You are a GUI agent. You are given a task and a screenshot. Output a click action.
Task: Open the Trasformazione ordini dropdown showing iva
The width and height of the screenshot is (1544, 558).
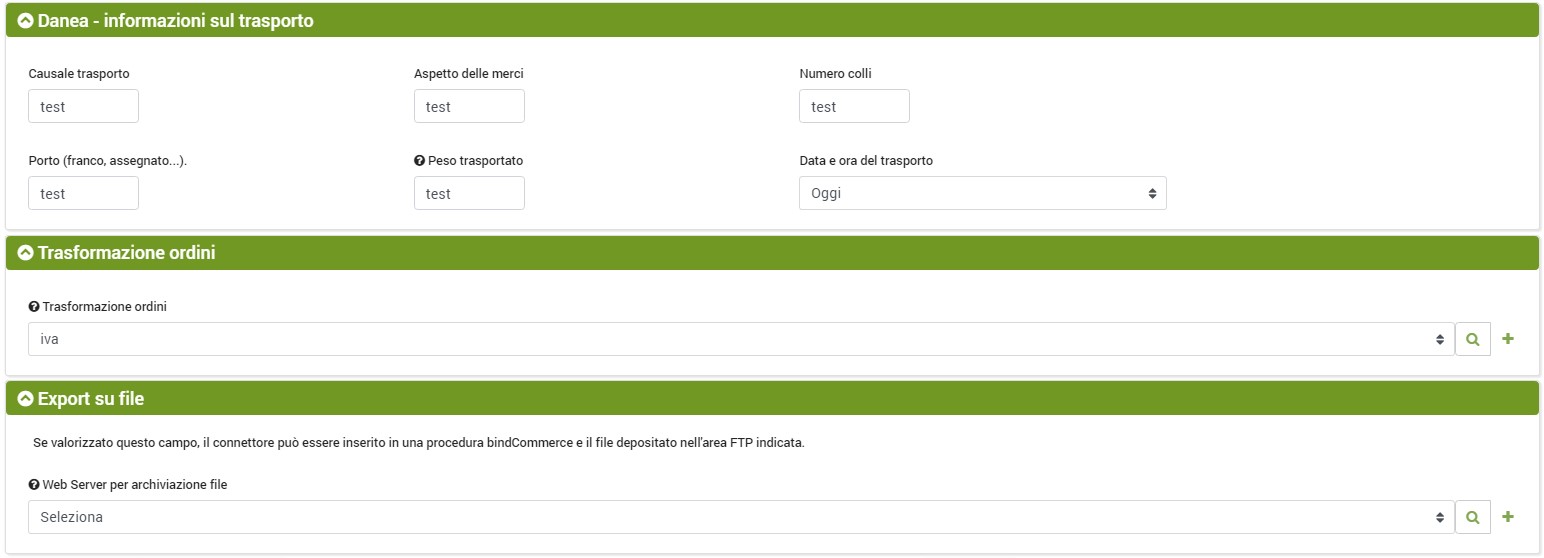coord(740,339)
